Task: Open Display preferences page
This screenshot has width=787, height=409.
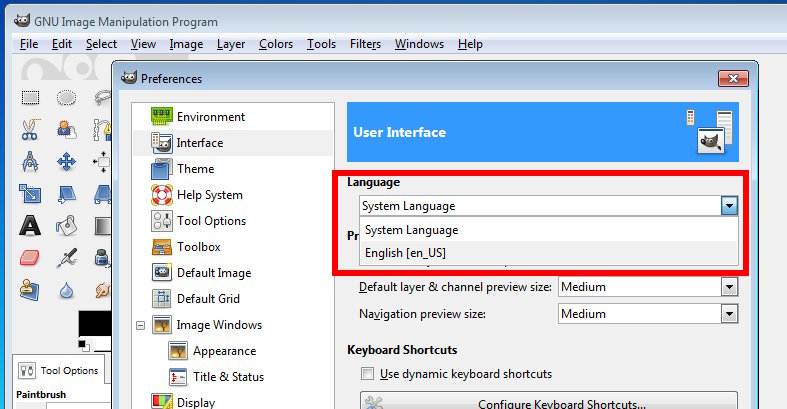Action: 196,402
